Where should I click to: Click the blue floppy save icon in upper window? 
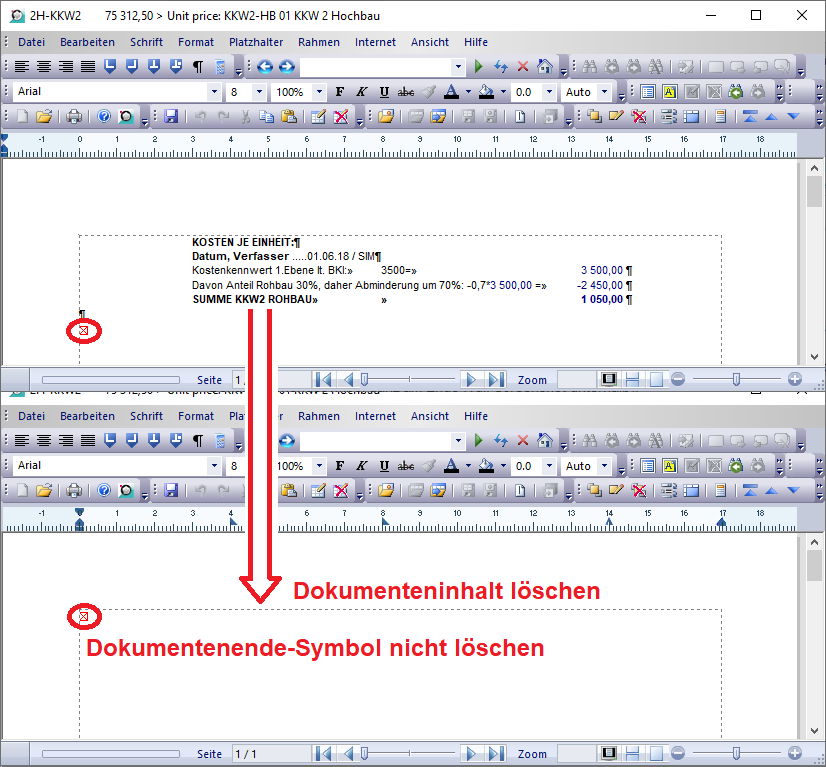click(x=170, y=116)
